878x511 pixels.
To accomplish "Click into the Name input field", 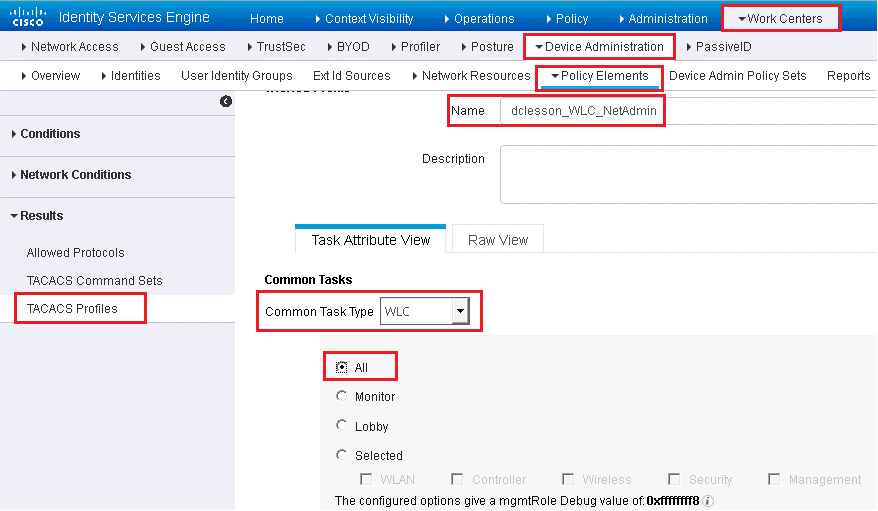I will coord(689,111).
